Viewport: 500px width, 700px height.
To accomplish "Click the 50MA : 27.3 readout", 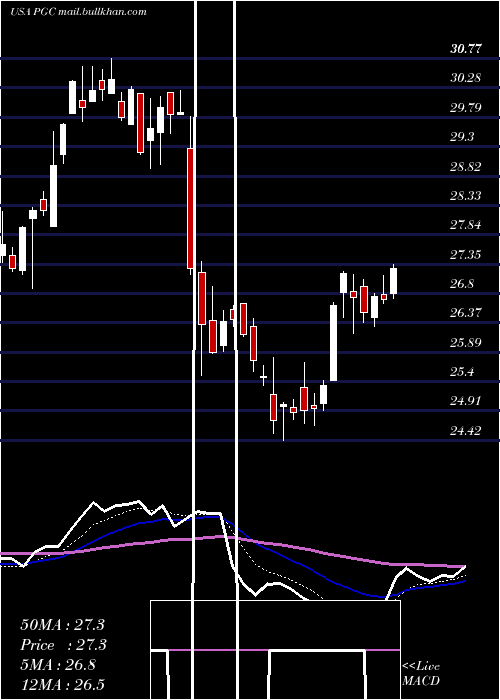I will pyautogui.click(x=62, y=625).
